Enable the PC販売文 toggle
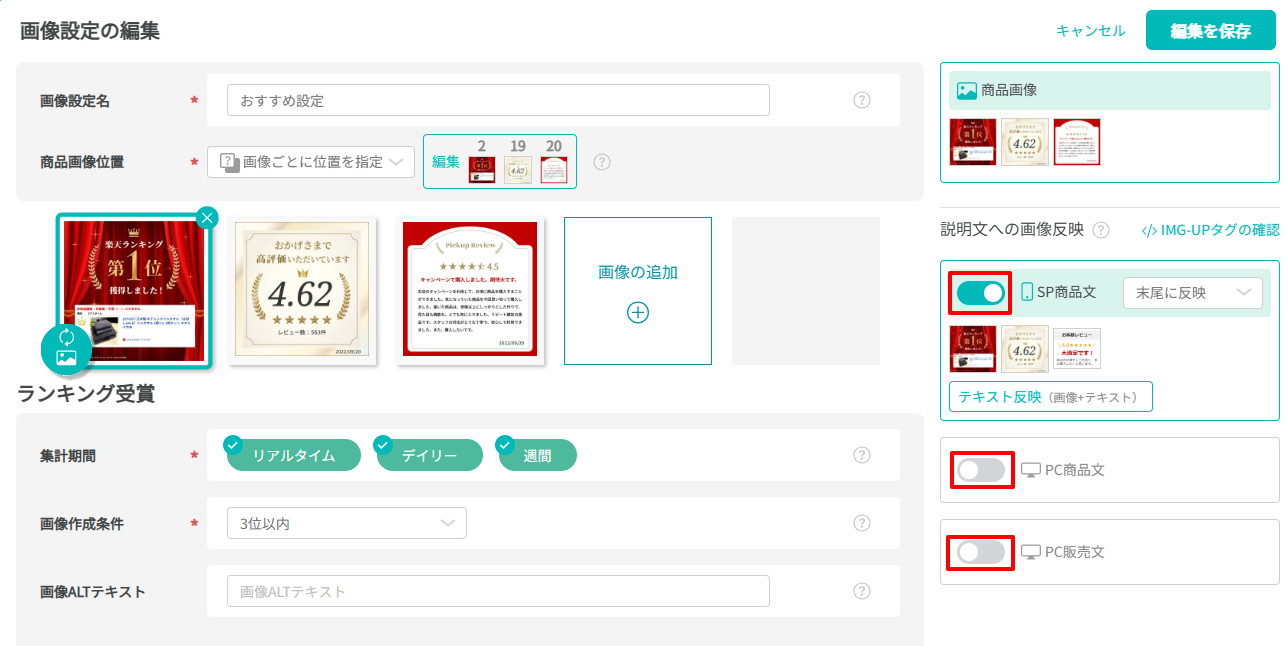 [980, 552]
